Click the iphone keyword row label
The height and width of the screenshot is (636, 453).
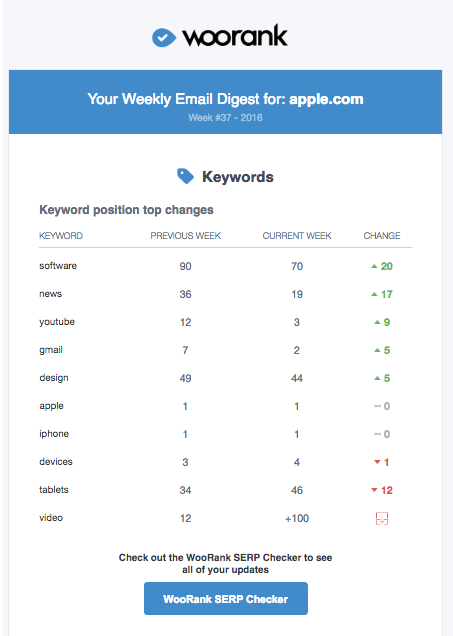54,434
